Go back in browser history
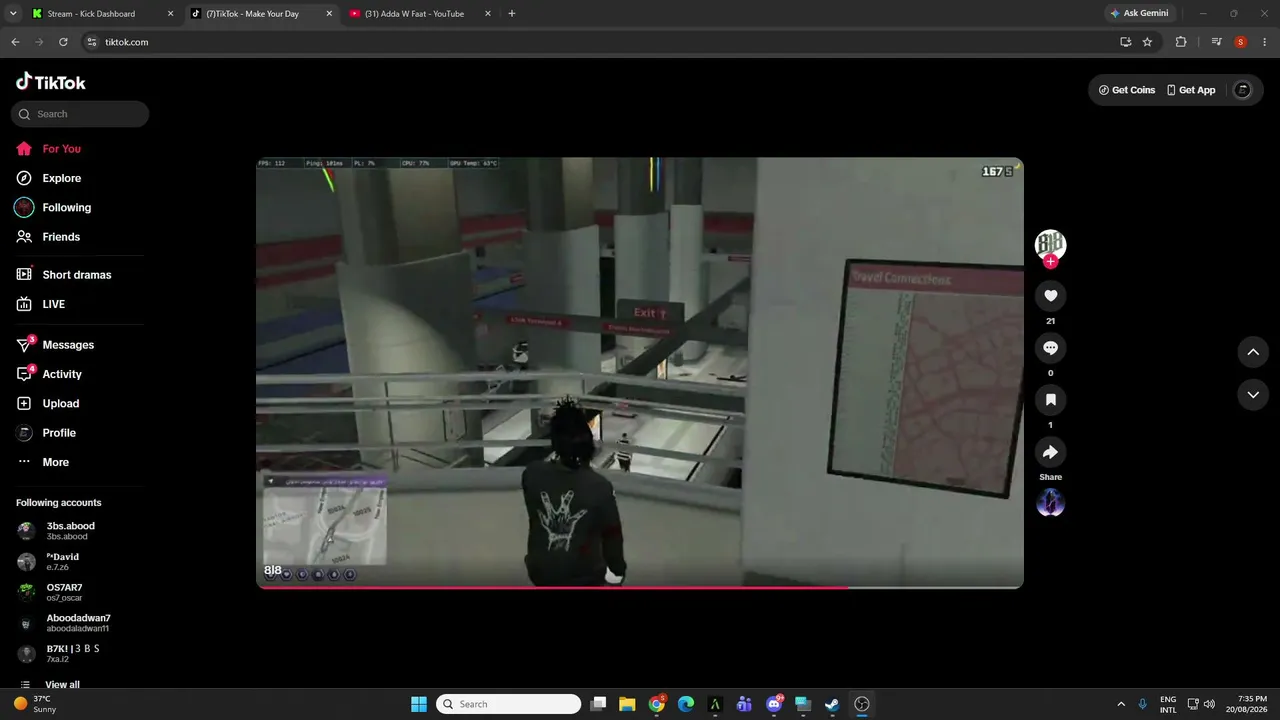This screenshot has width=1280, height=720. 15,42
